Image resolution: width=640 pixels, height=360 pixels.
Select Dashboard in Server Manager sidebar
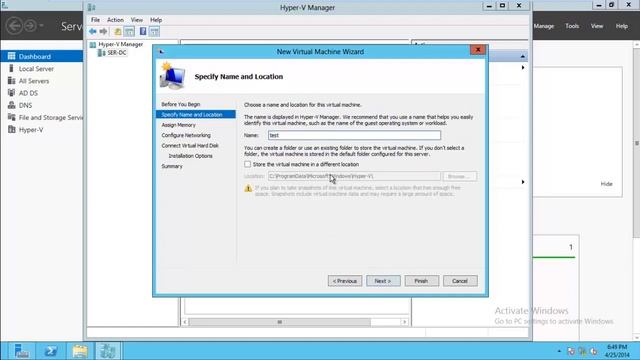coord(42,56)
